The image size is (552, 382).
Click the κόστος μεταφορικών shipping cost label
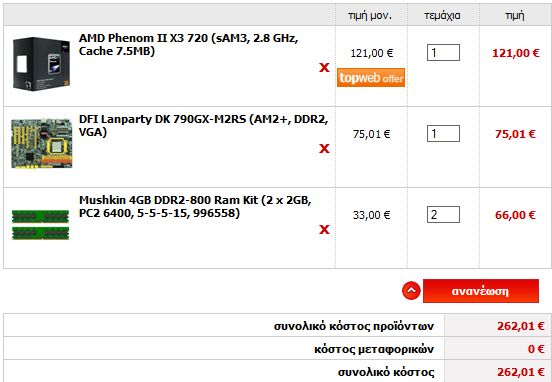coord(374,349)
